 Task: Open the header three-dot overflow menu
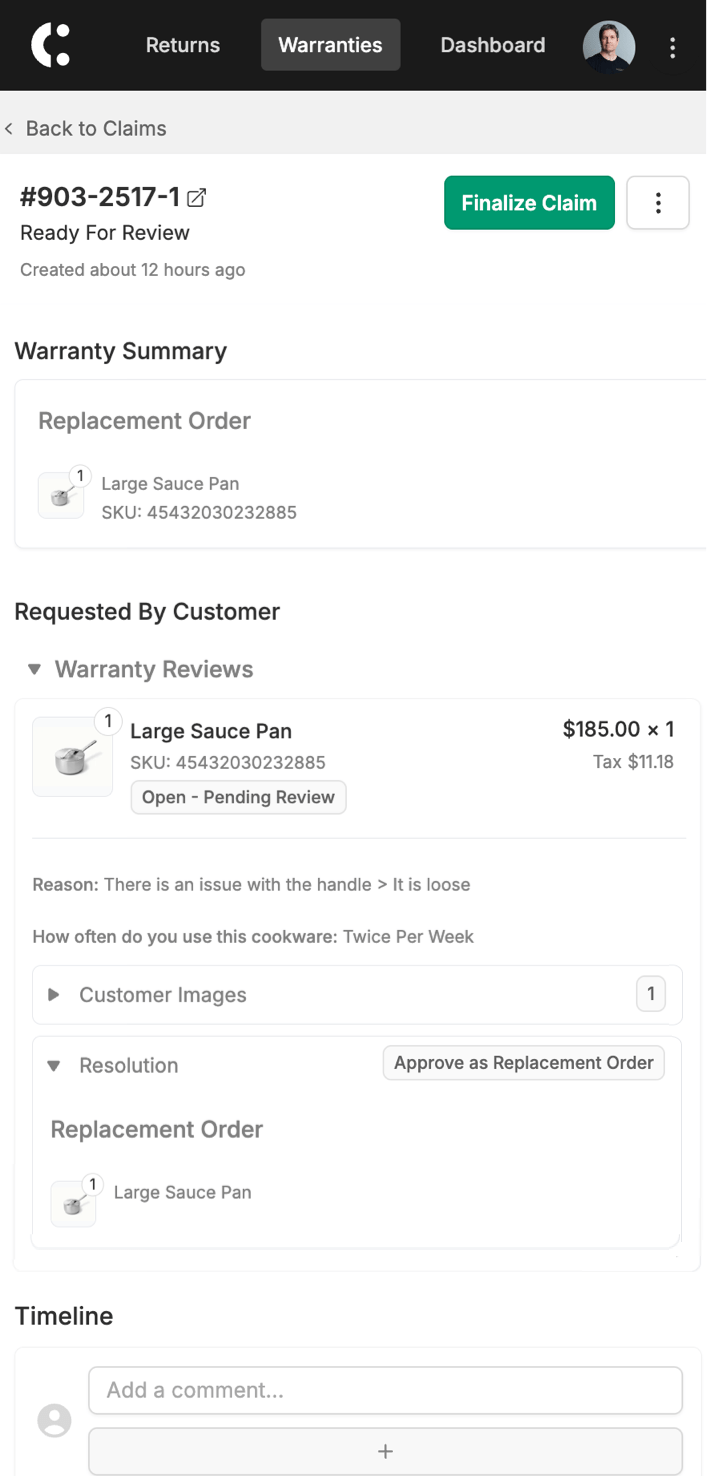tap(672, 46)
